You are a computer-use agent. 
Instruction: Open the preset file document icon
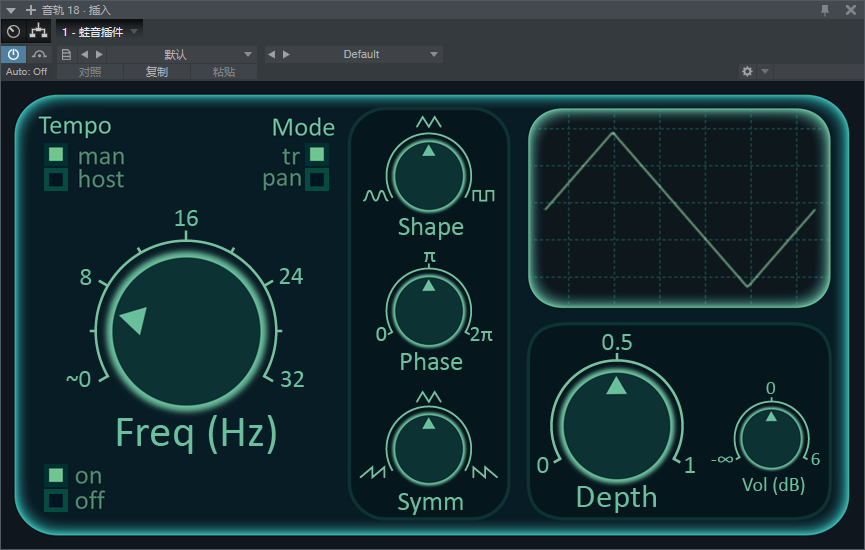(66, 54)
